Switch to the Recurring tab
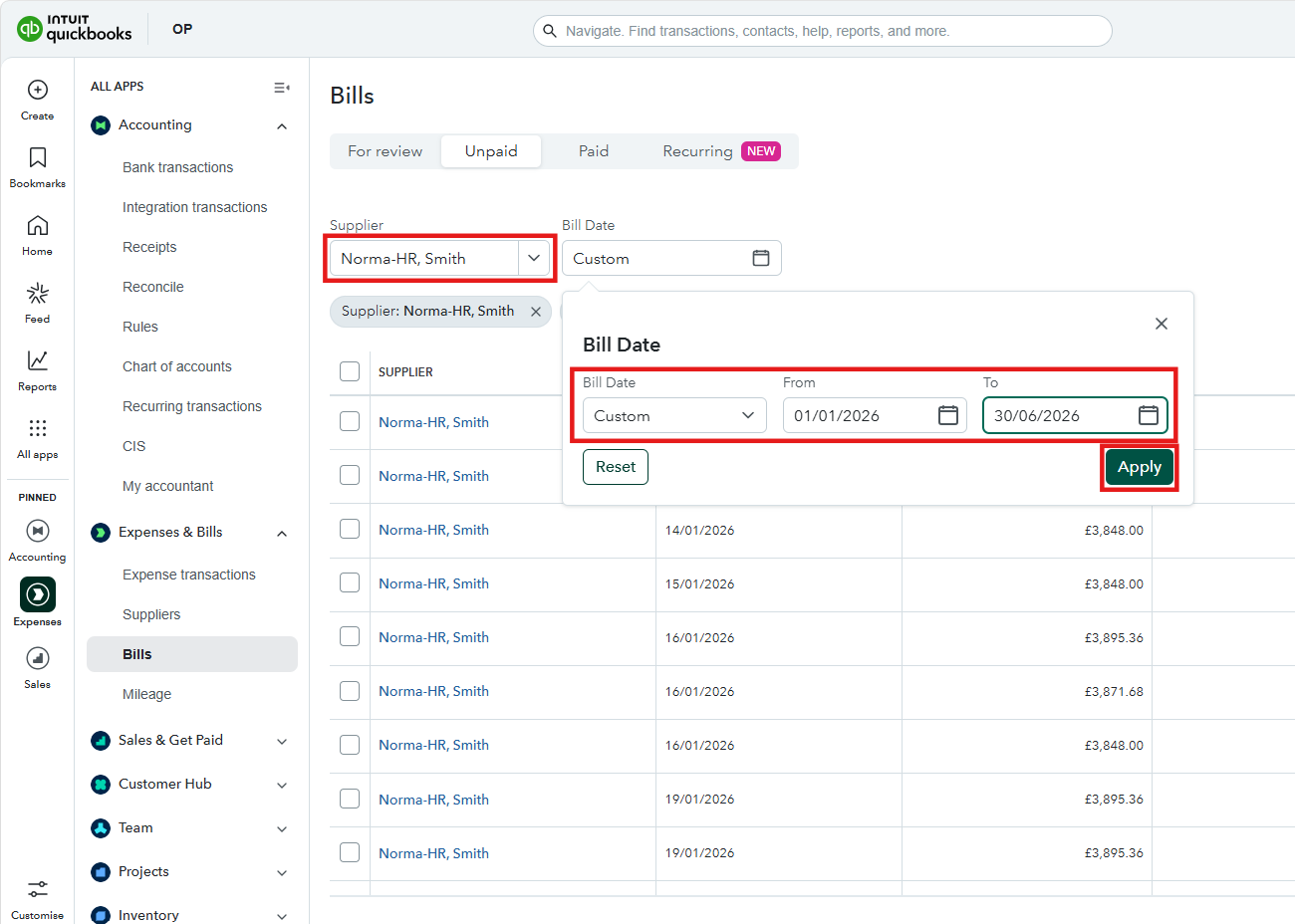 [x=721, y=151]
